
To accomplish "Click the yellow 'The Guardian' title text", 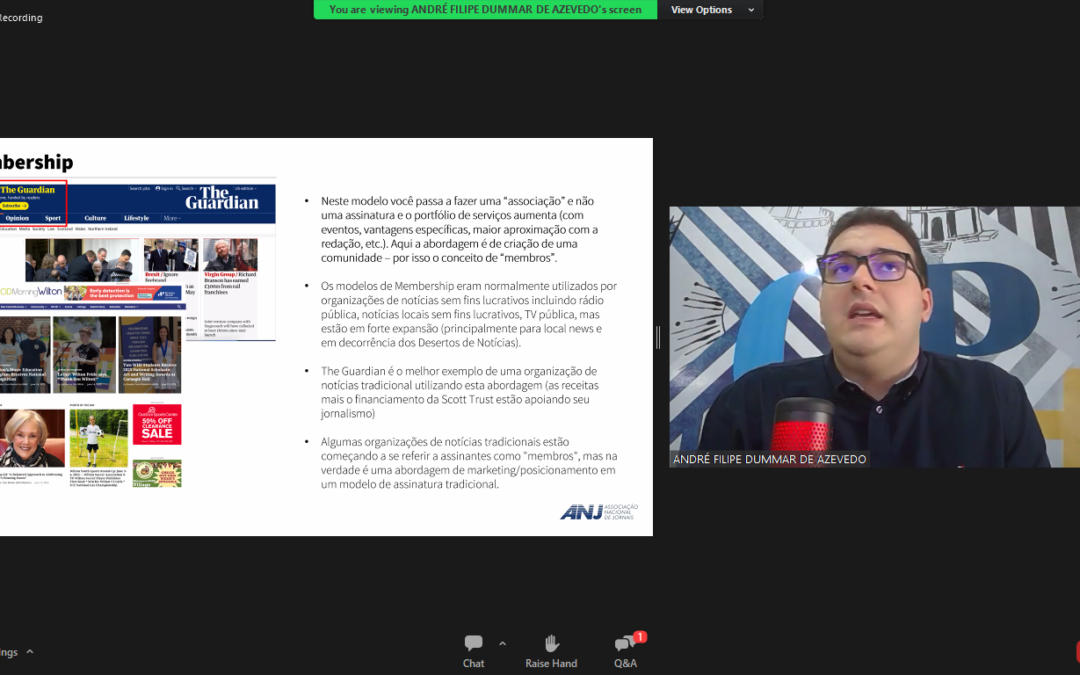I will pos(28,189).
